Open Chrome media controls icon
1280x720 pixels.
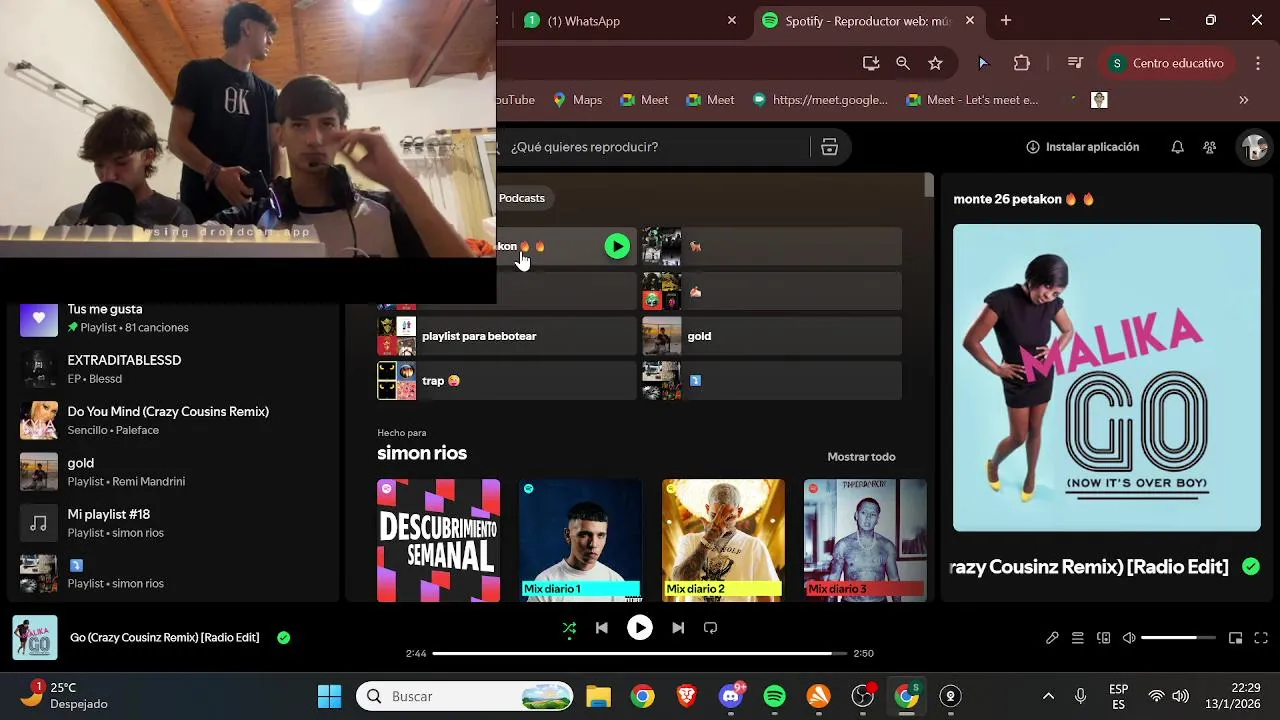click(x=1075, y=63)
